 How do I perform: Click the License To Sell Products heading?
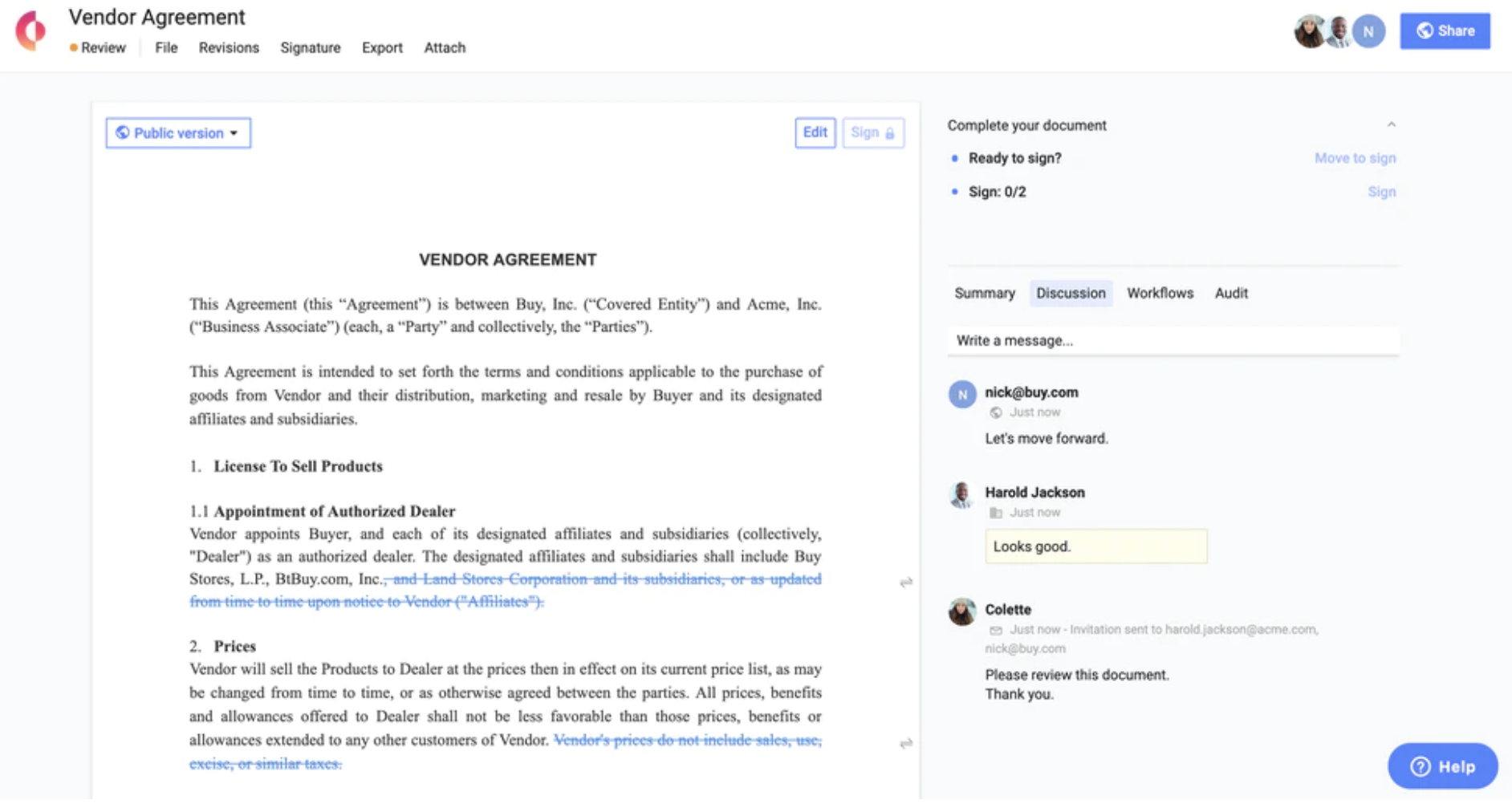click(x=298, y=466)
